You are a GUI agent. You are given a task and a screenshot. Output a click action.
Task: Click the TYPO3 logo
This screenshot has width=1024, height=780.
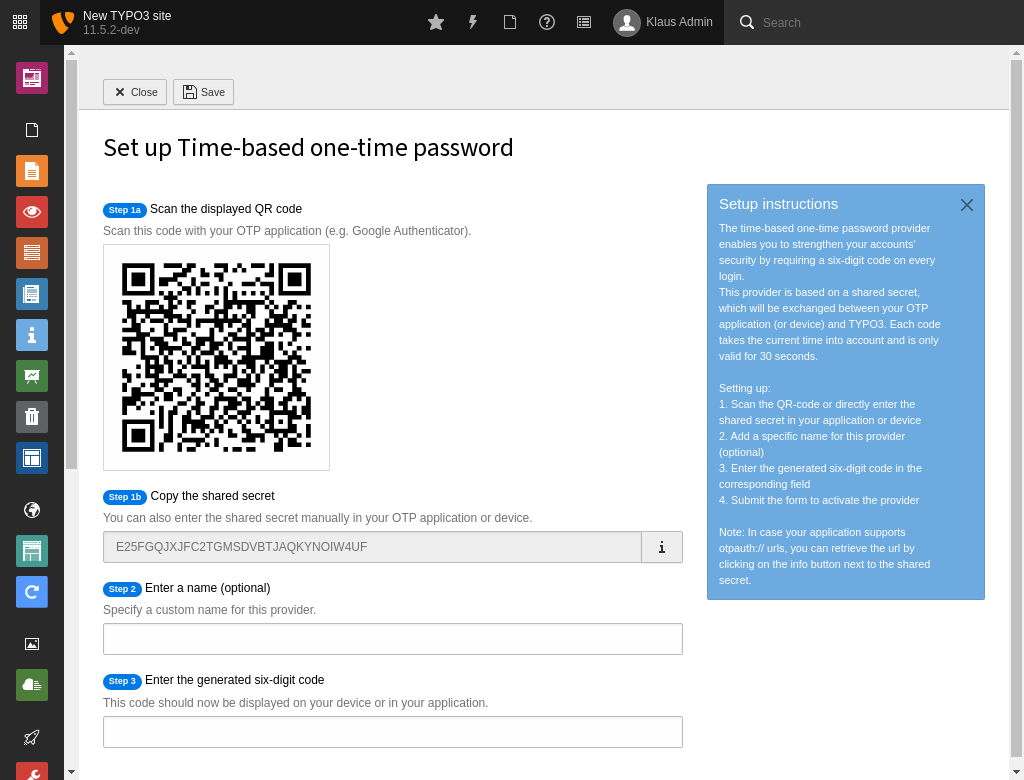click(x=63, y=22)
